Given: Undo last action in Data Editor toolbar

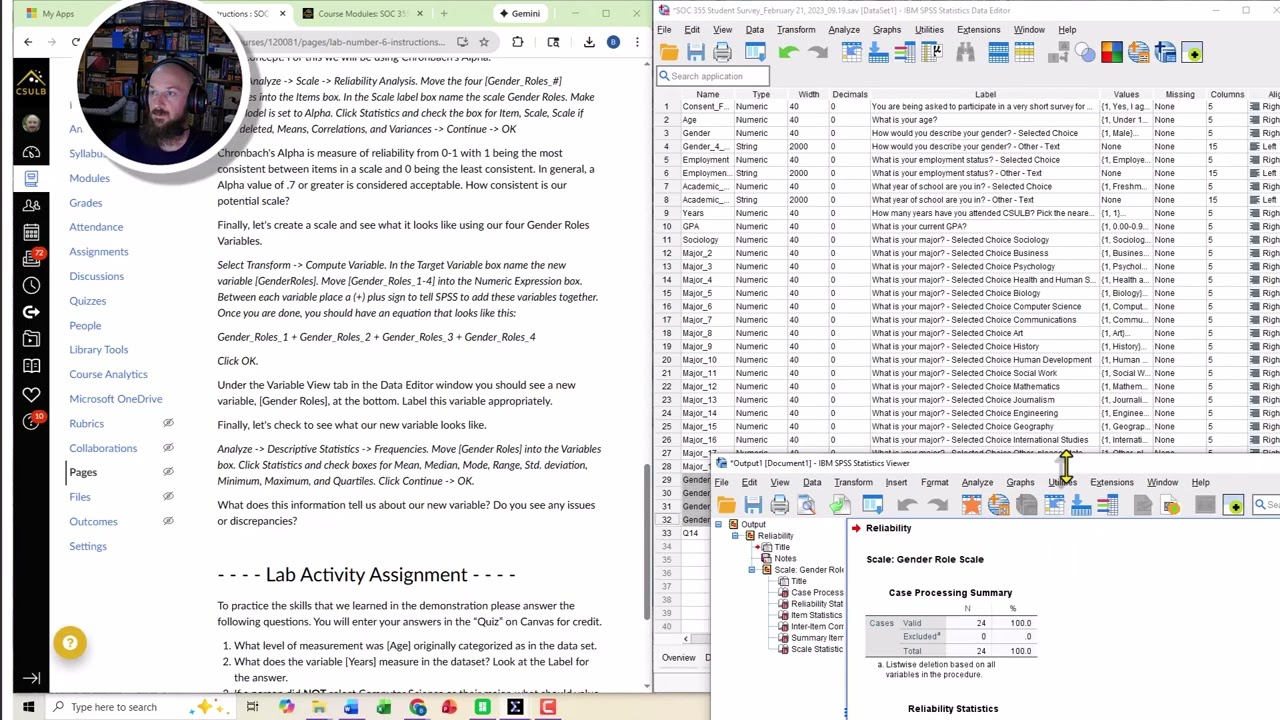Looking at the screenshot, I should 788,53.
